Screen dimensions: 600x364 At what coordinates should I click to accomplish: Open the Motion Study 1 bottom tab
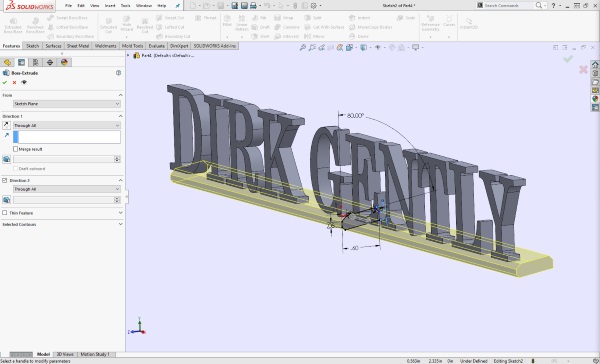click(95, 354)
